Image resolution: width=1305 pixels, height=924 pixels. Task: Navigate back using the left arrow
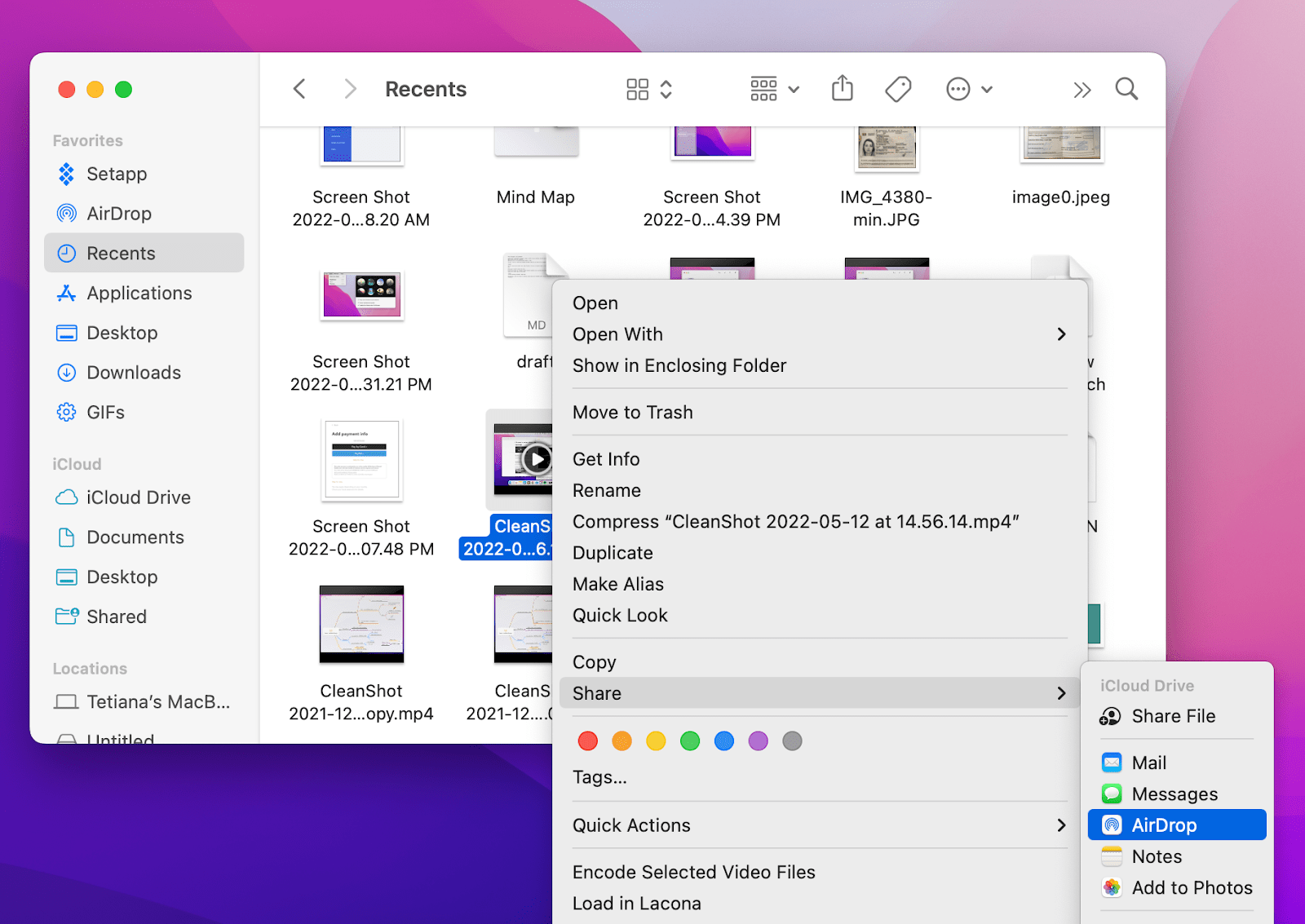coord(299,89)
